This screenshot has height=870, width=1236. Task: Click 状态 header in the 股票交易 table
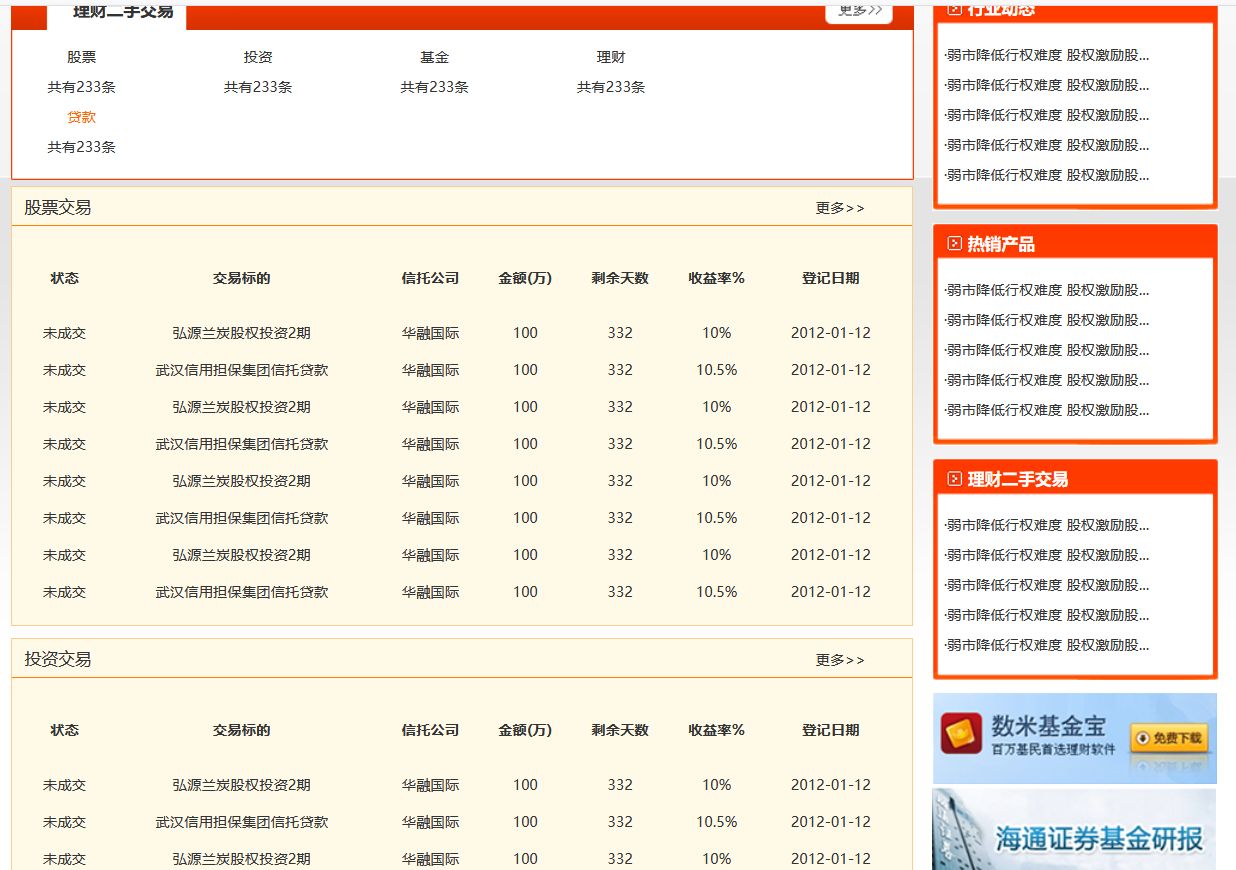pyautogui.click(x=65, y=278)
